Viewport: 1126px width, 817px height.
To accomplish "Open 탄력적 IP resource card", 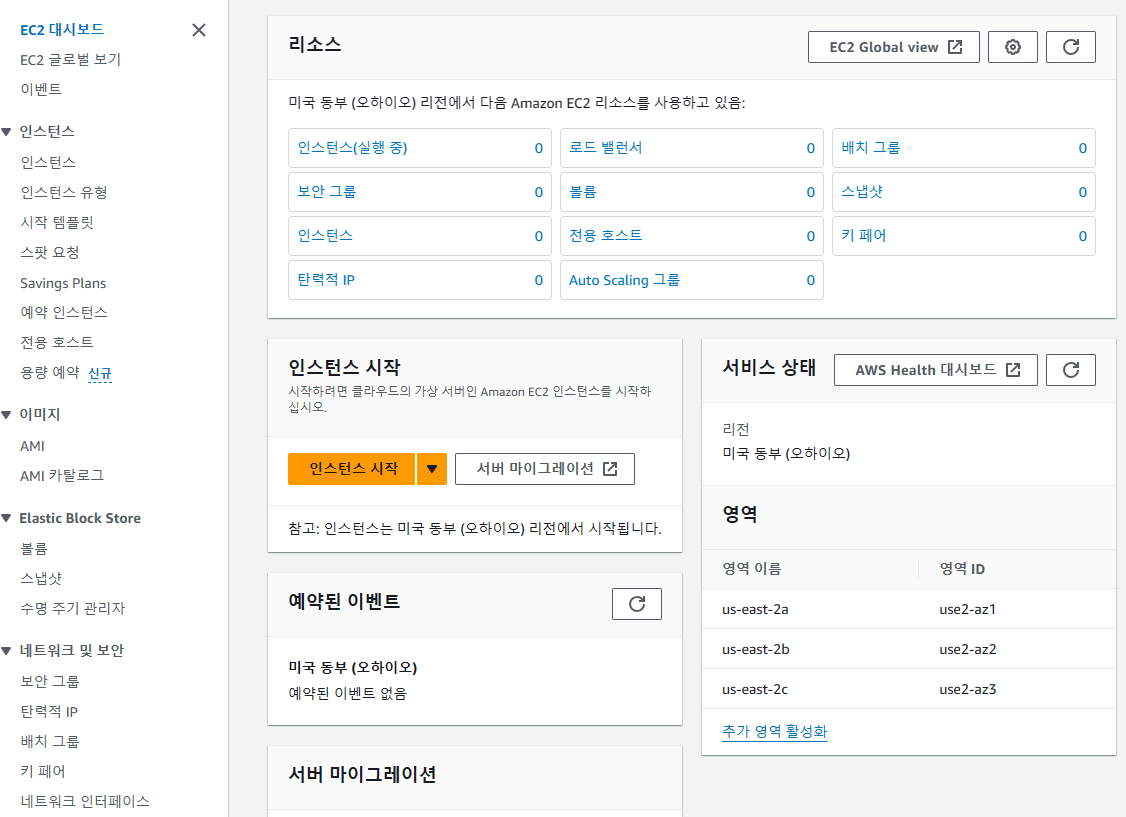I will pos(419,280).
